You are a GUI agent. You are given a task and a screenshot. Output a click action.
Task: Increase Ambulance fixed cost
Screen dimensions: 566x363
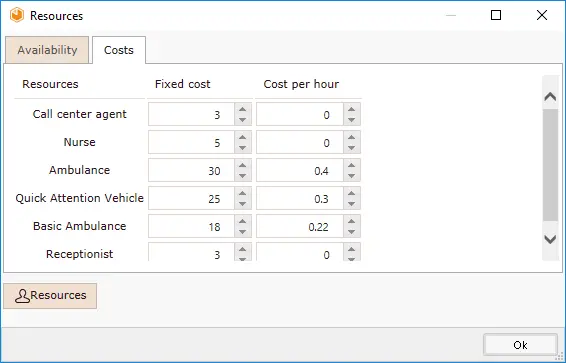[x=243, y=165]
